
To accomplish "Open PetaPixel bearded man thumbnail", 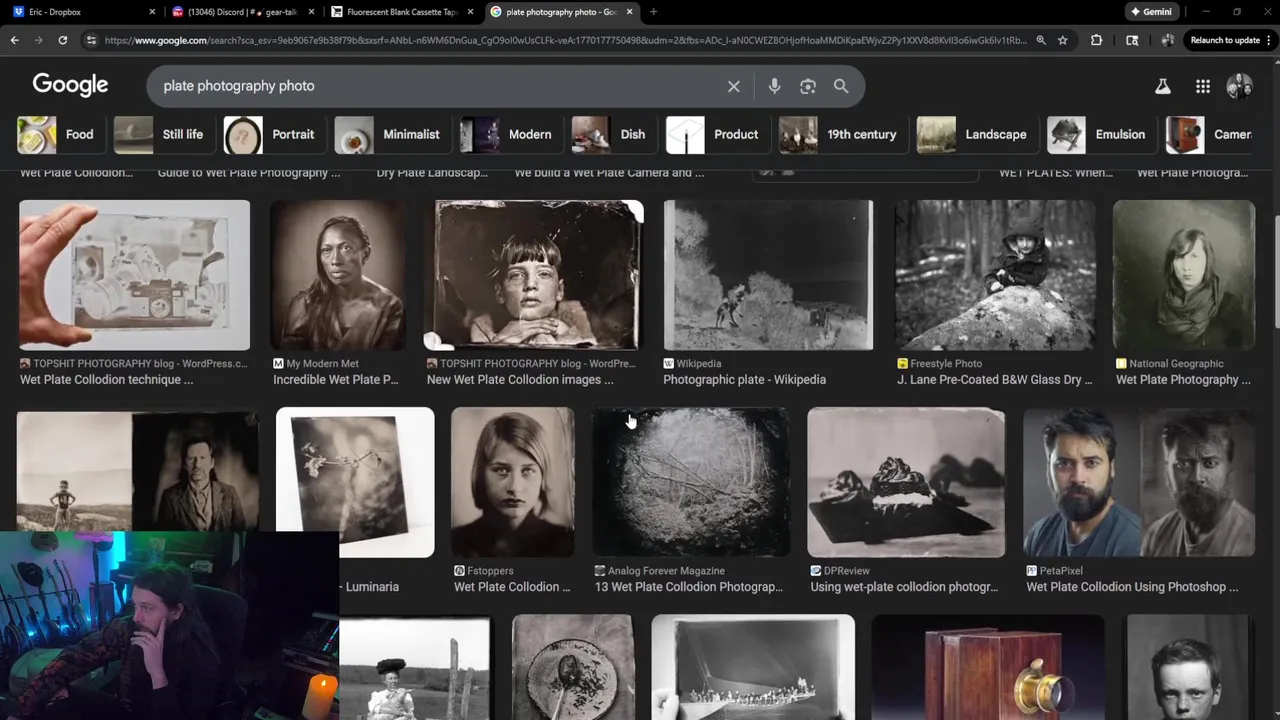I will (1139, 482).
